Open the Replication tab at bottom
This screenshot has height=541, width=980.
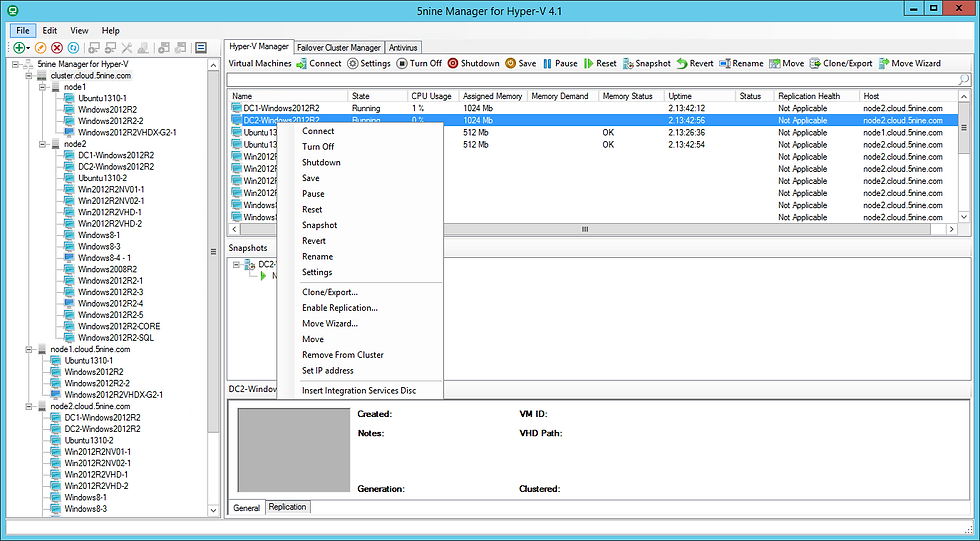288,507
